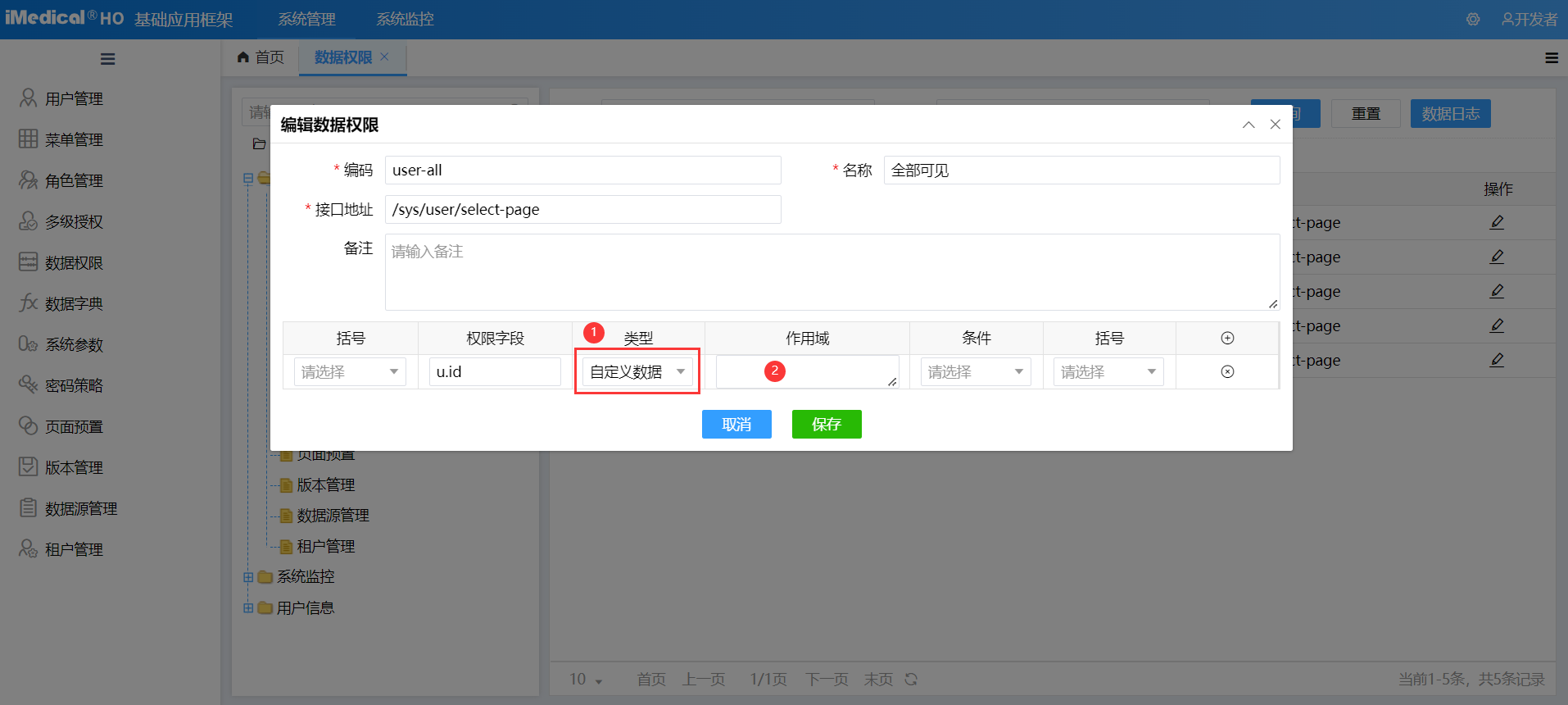Expand the 用户信息 tree folder
This screenshot has width=1568, height=705.
pos(248,608)
